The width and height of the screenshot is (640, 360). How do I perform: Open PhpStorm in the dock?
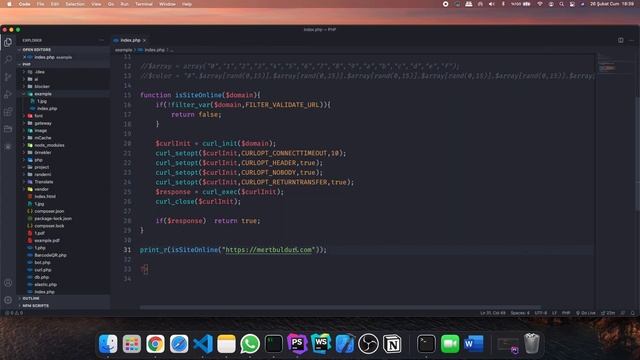click(297, 344)
